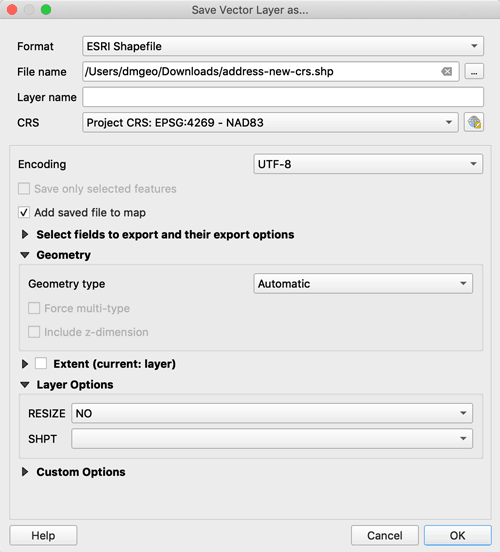Viewport: 500px width, 552px height.
Task: Clear the file name text field
Action: pyautogui.click(x=446, y=72)
